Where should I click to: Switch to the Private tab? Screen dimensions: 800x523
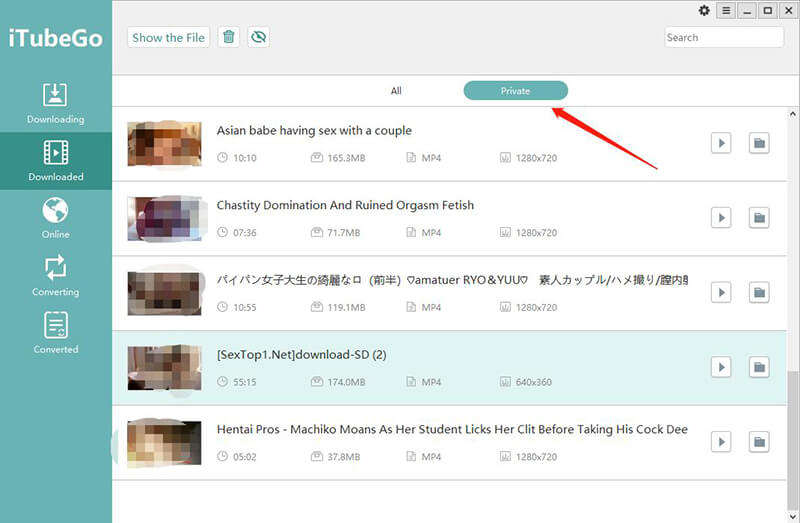(515, 91)
